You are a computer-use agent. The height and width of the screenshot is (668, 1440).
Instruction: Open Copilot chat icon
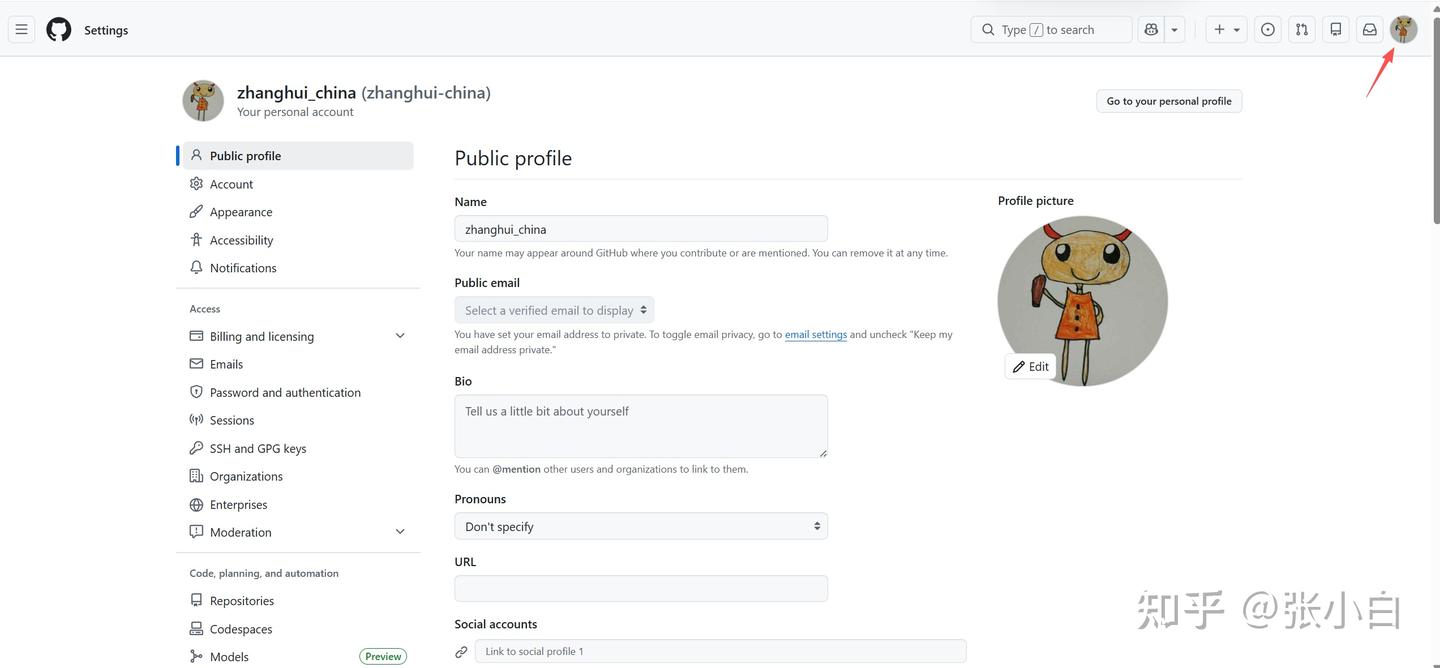tap(1151, 30)
